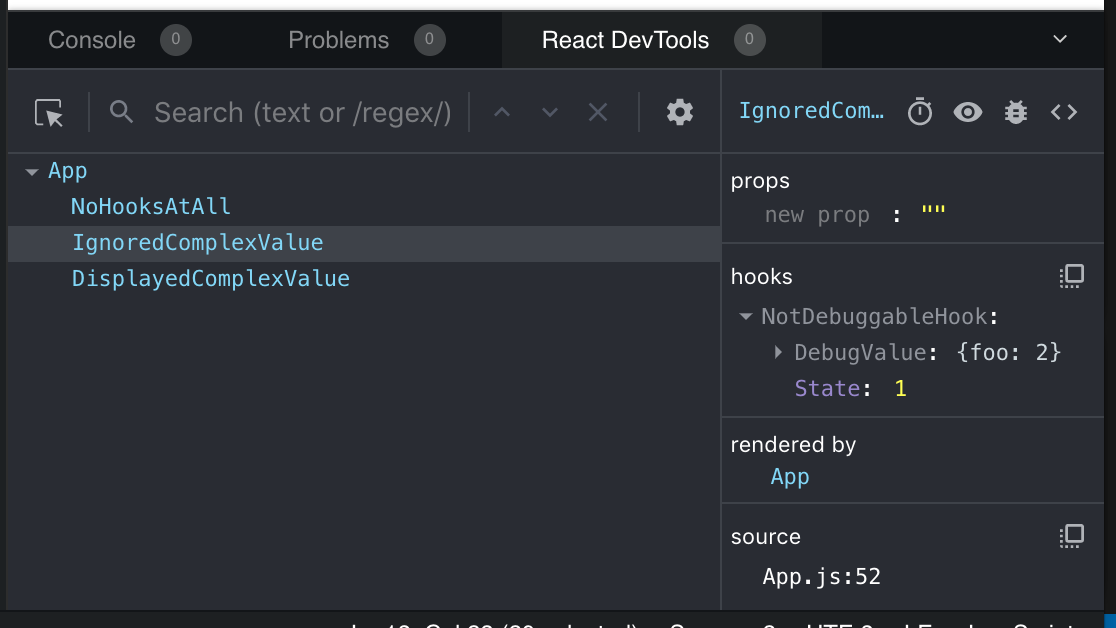Click the search text input field
Viewport: 1116px width, 628px height.
[x=300, y=112]
